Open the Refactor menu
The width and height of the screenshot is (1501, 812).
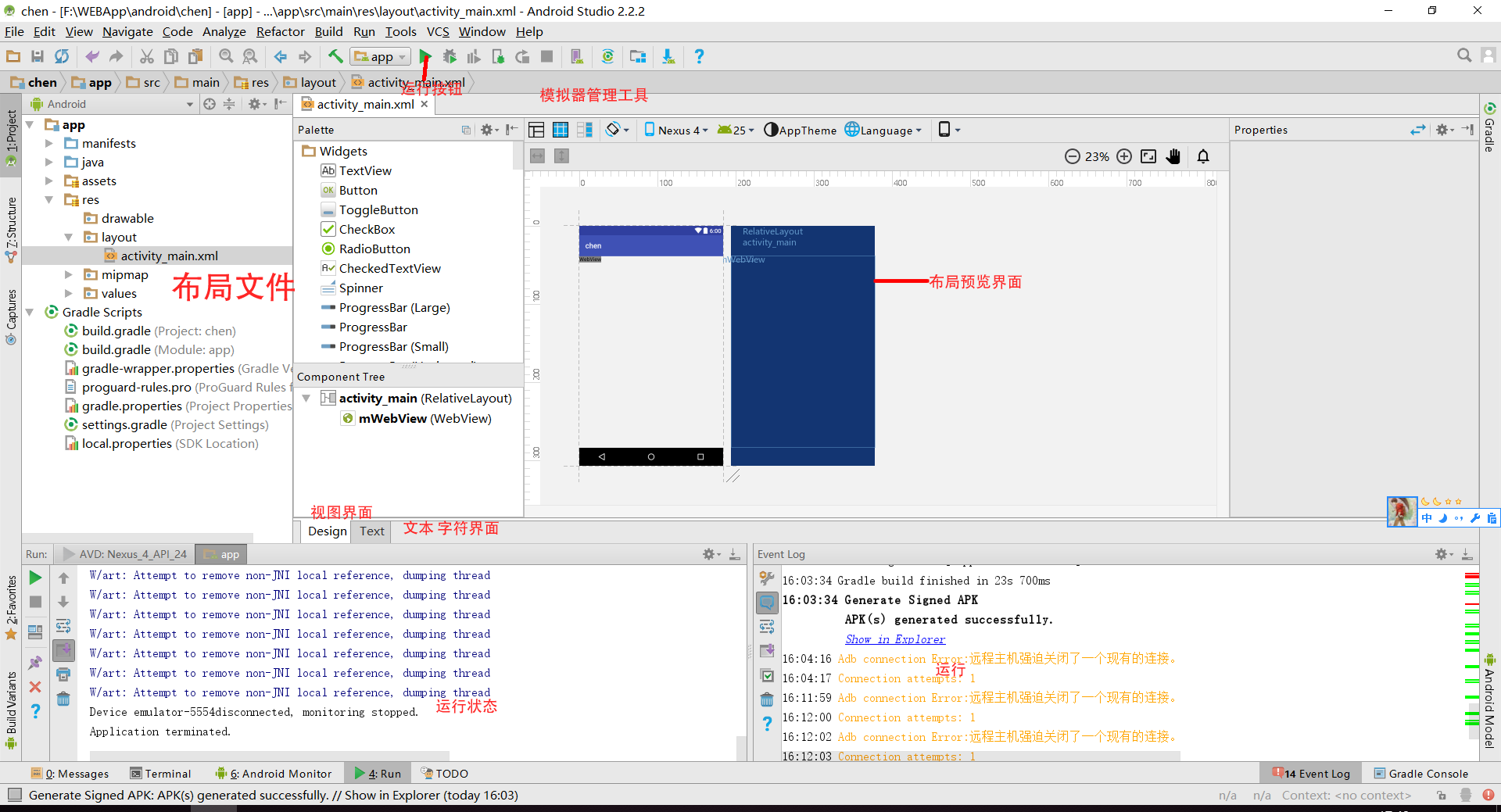280,31
